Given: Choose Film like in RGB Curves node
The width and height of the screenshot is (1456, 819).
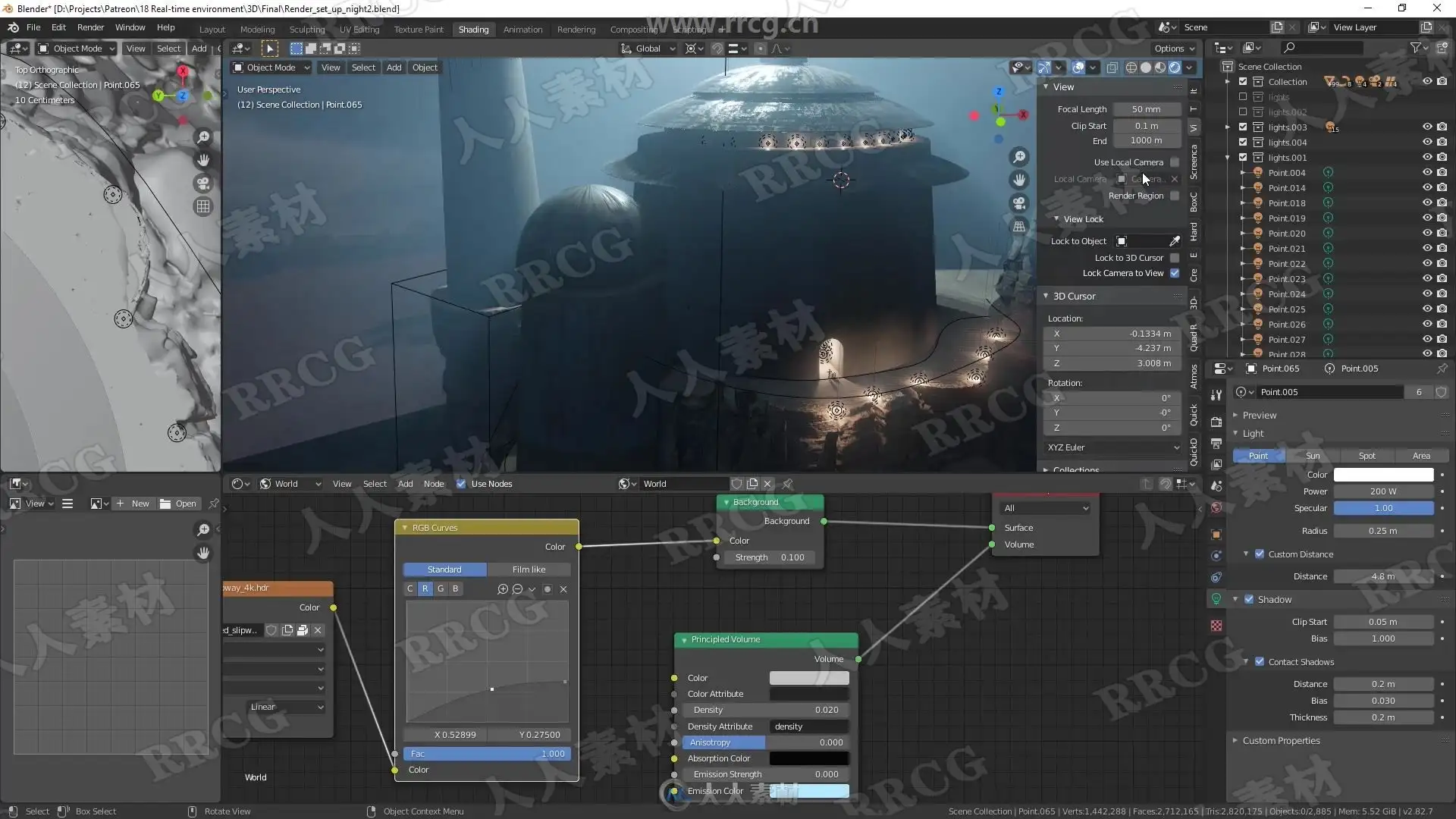Looking at the screenshot, I should [x=529, y=570].
